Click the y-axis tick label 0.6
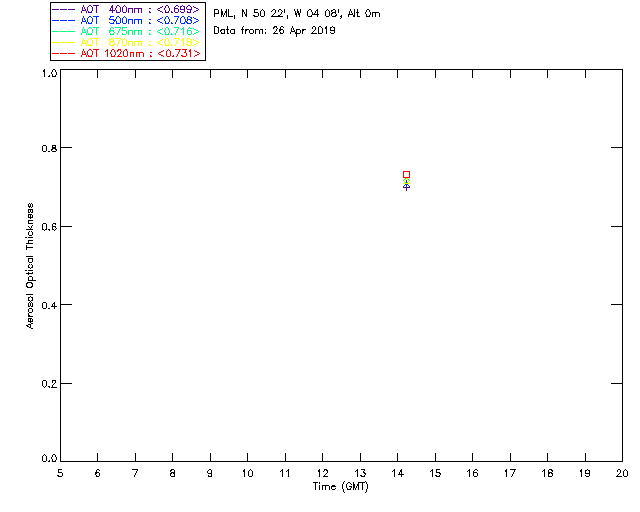Viewport: 640px width, 512px height. click(49, 227)
